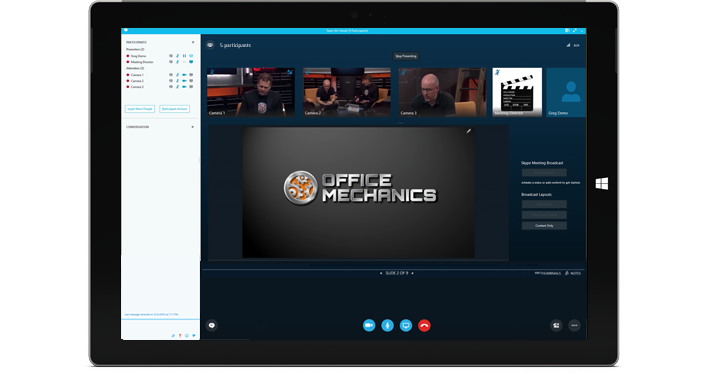Select Meeting Director clapperboard thumbnail
713x374 pixels.
point(517,92)
